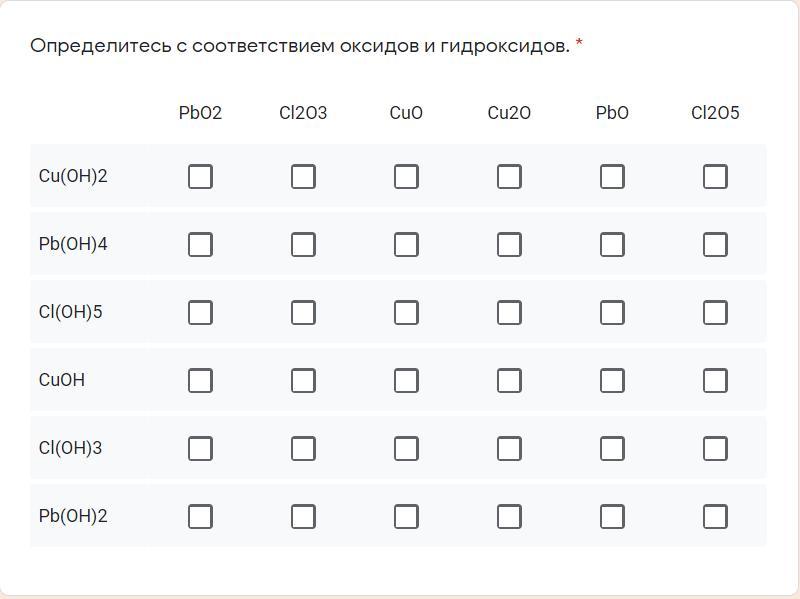Select Pb(OH)4 checkbox under PbO column
800x599 pixels.
pos(612,245)
